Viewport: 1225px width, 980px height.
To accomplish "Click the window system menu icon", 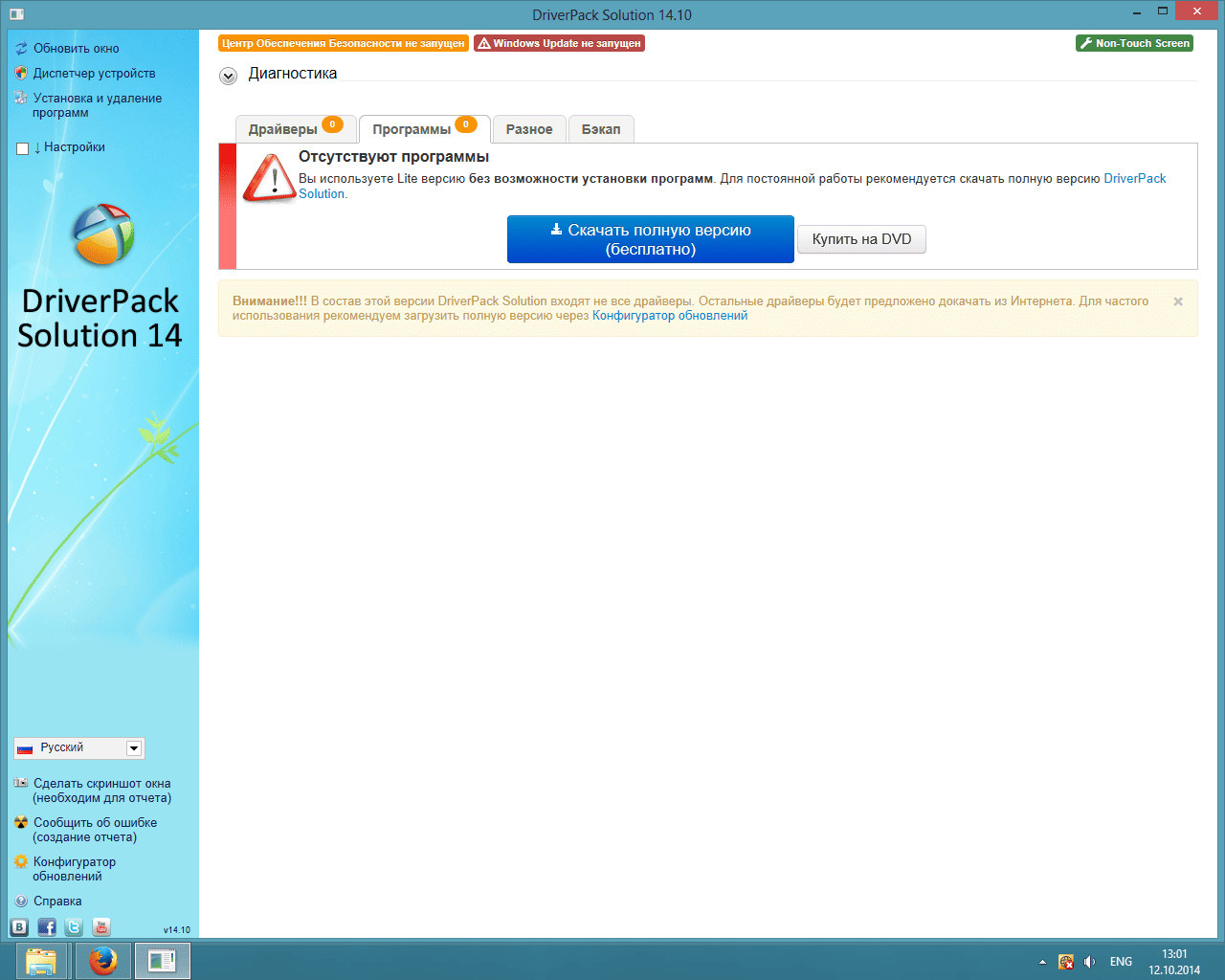I will click(x=16, y=14).
